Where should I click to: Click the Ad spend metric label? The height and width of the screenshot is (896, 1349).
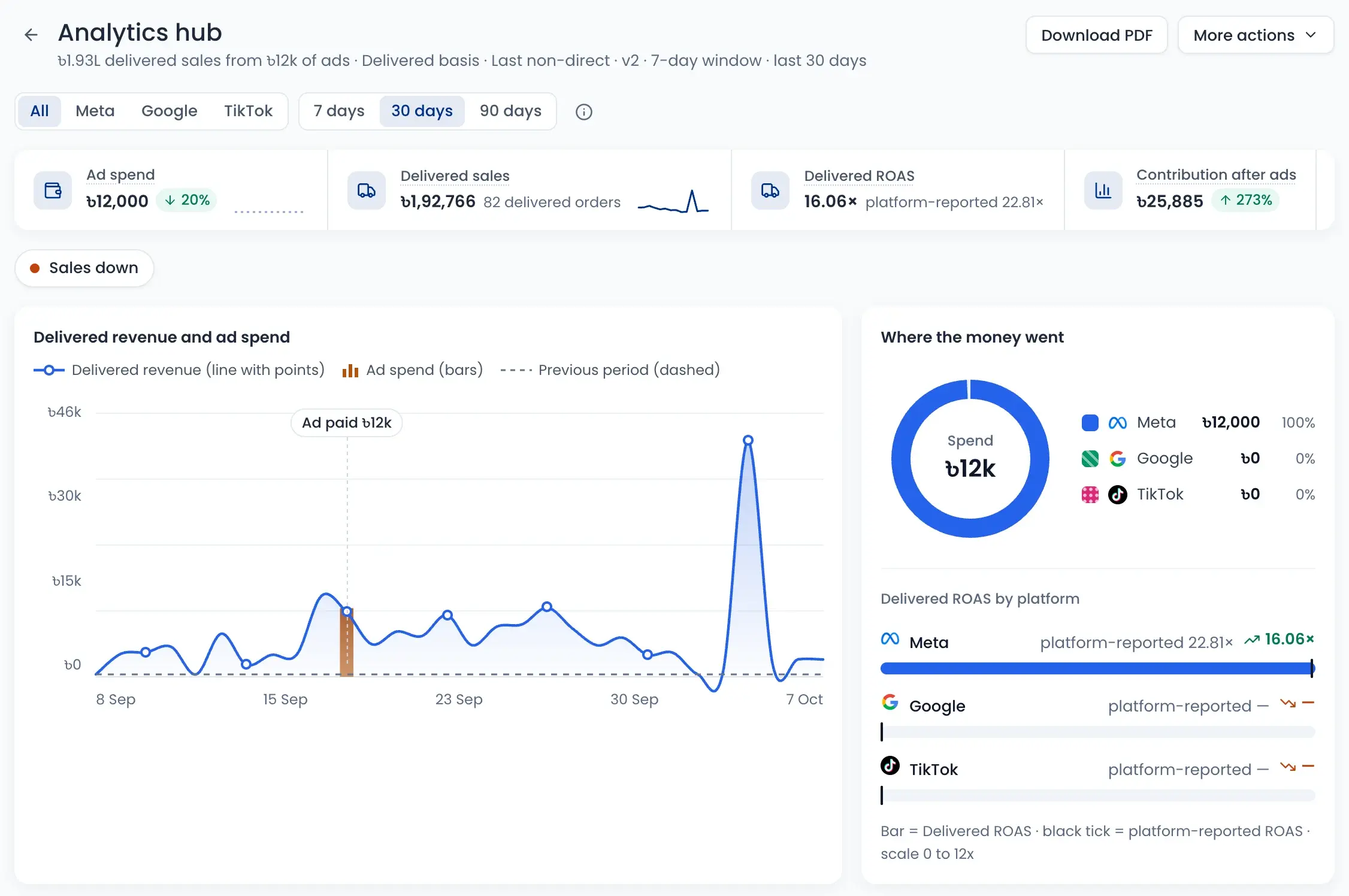[x=121, y=175]
